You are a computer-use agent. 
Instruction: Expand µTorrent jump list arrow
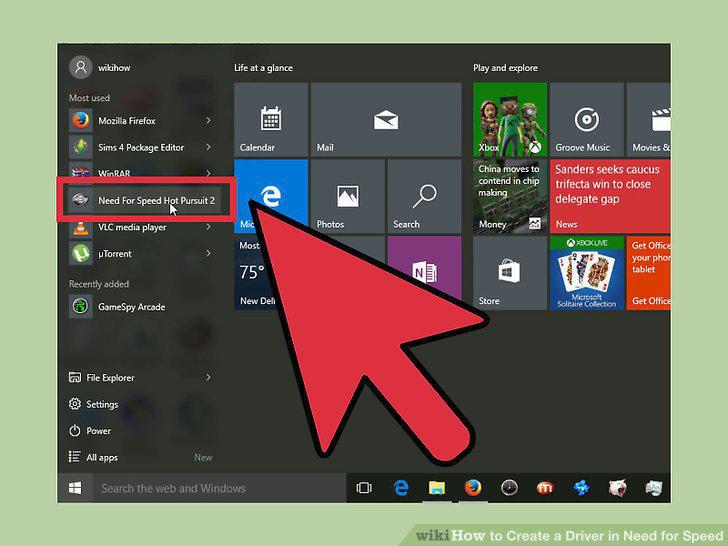[208, 254]
